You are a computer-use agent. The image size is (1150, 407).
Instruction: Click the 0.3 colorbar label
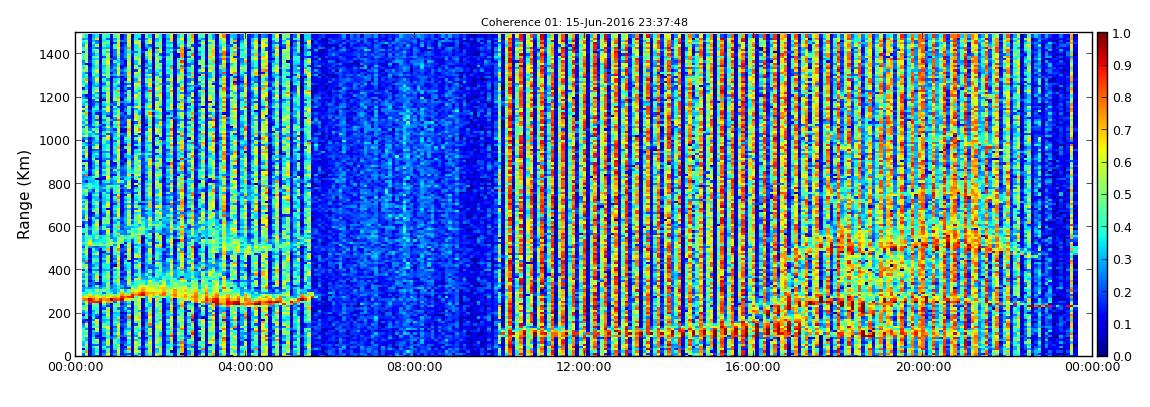(1121, 260)
